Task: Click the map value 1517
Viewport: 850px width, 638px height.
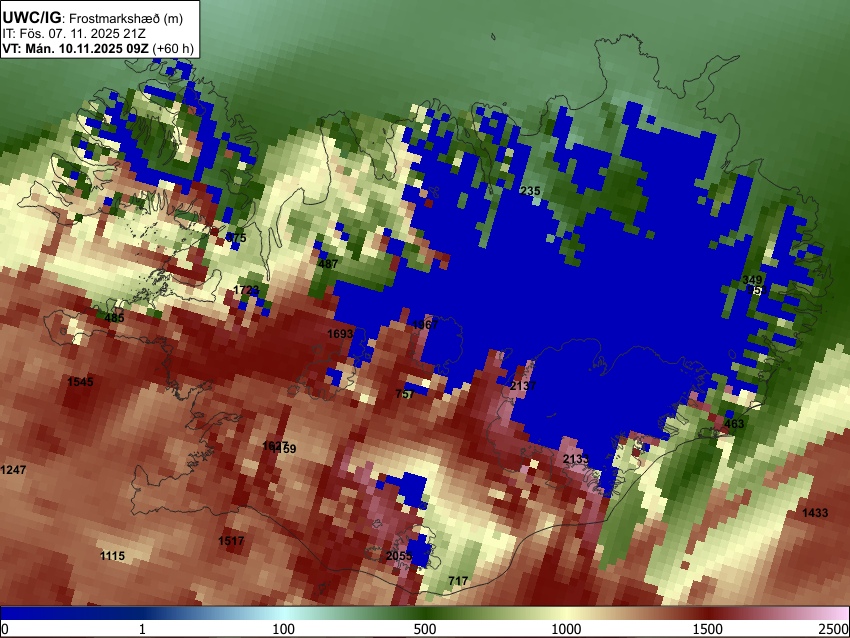Action: tap(231, 541)
